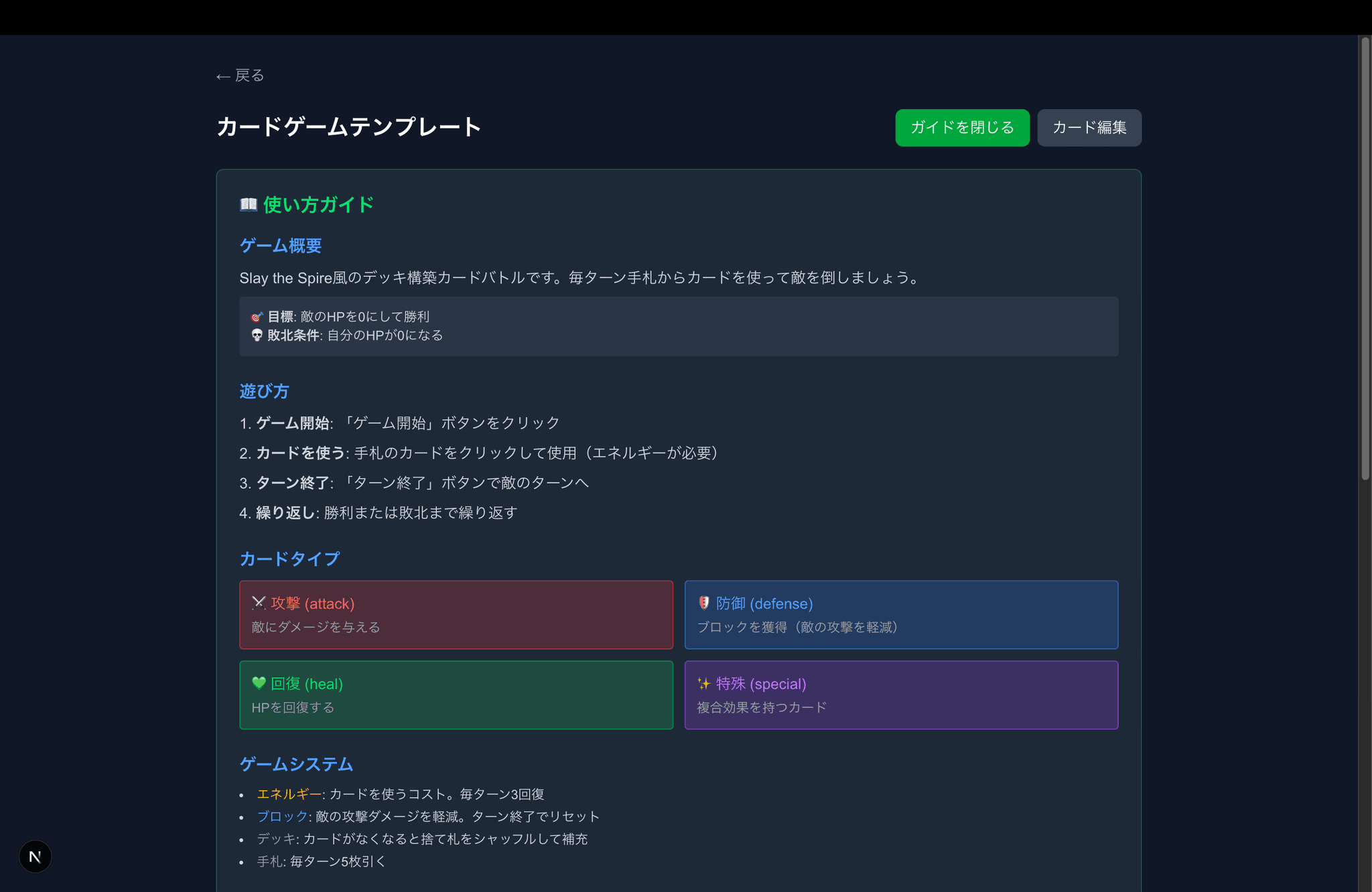Click the ゲーム概要 section heading
The image size is (1372, 892).
point(281,246)
